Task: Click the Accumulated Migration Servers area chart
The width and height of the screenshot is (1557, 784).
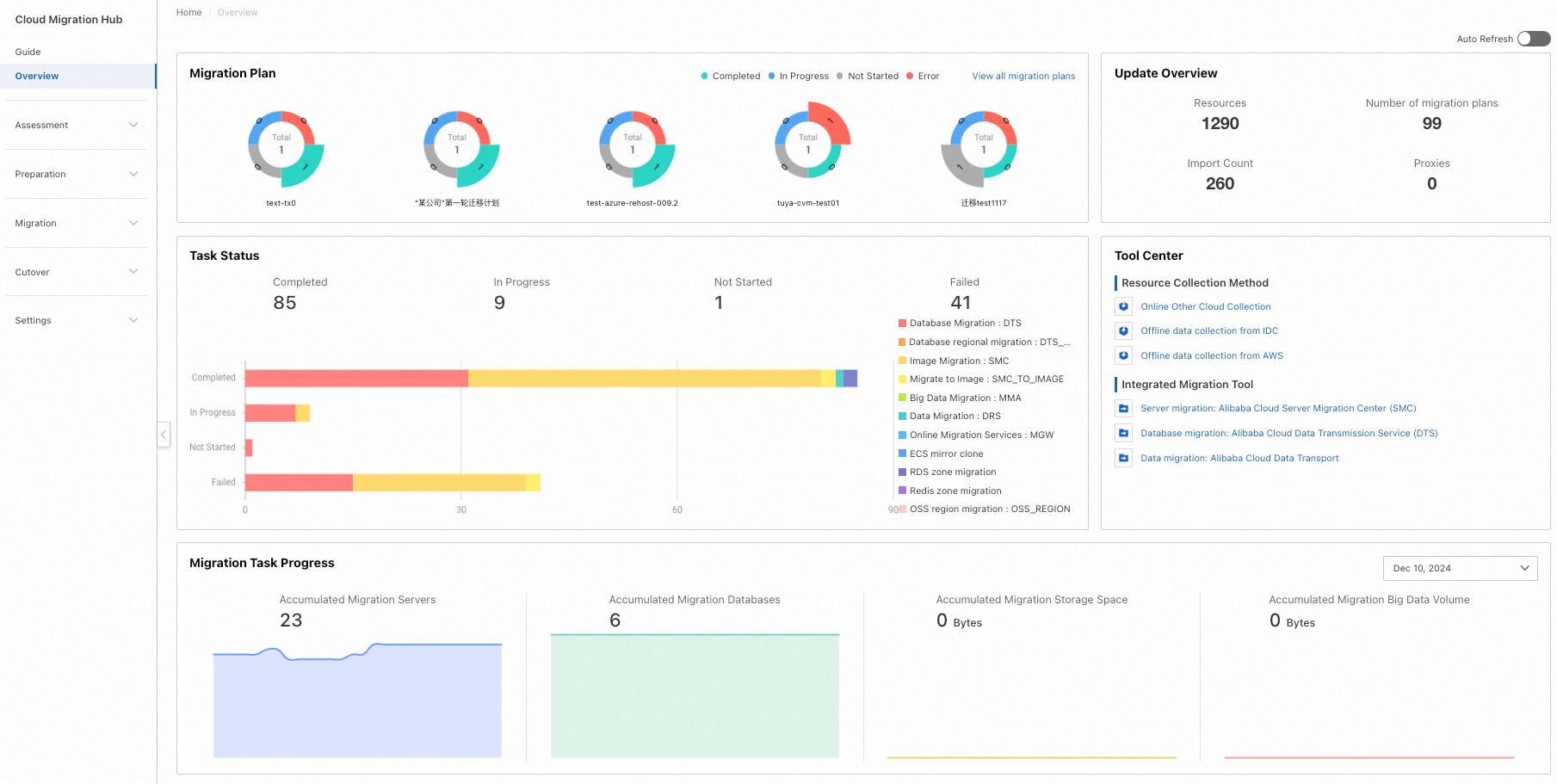Action: [357, 701]
